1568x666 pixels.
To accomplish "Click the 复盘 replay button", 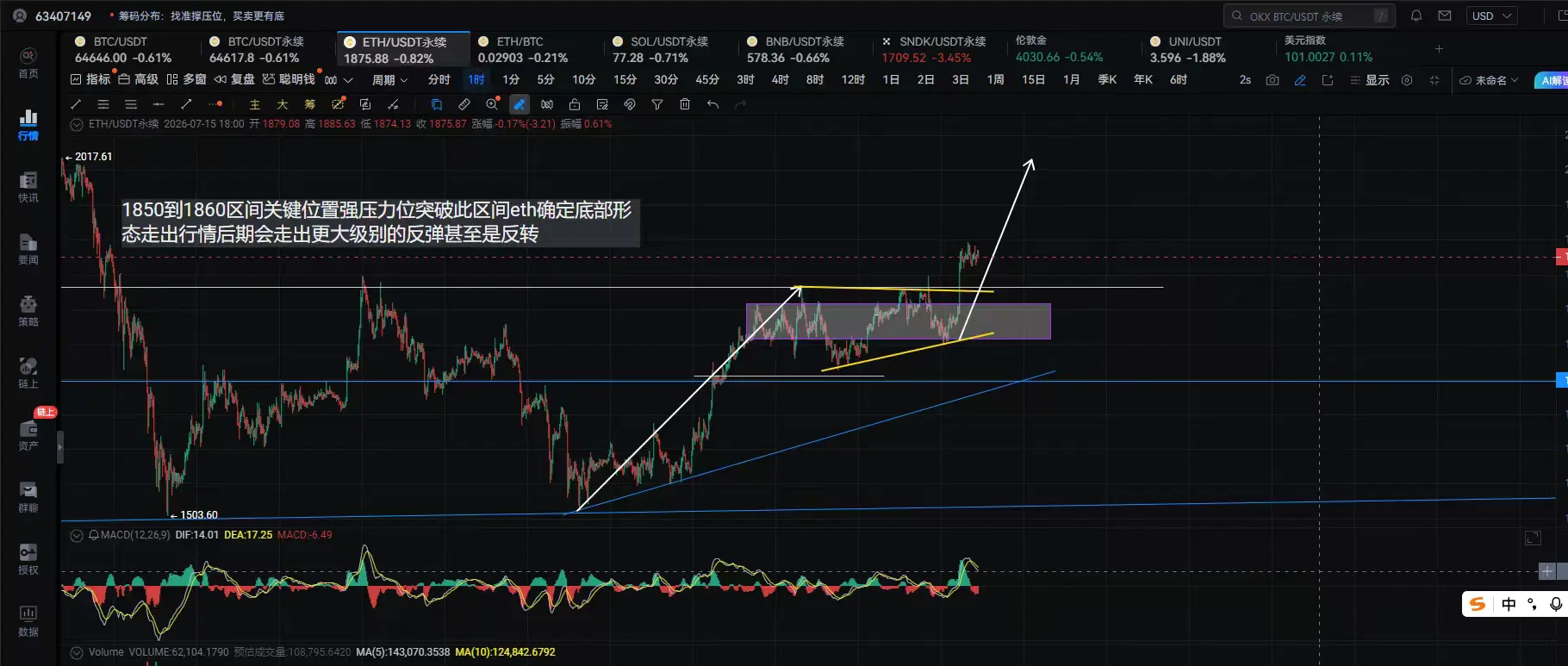I will (234, 80).
